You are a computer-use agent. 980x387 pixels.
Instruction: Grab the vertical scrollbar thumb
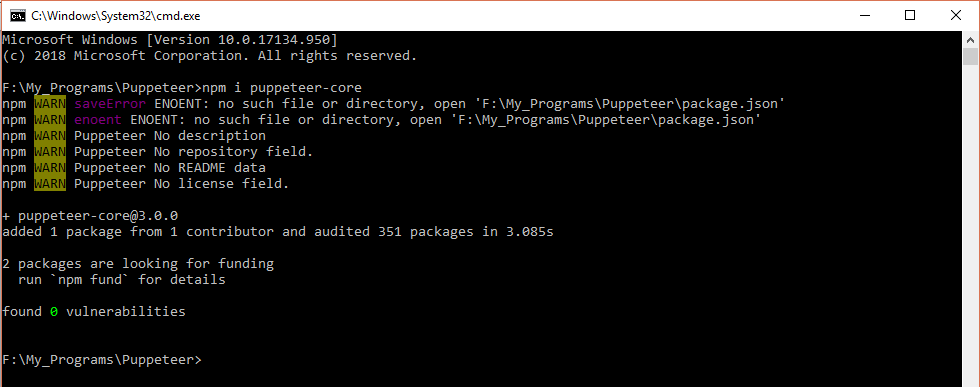tap(970, 56)
